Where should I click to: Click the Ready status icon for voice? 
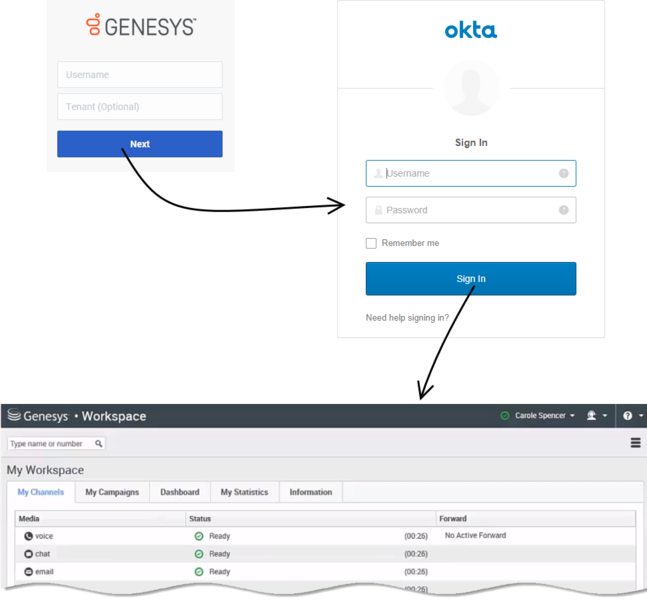pyautogui.click(x=199, y=536)
